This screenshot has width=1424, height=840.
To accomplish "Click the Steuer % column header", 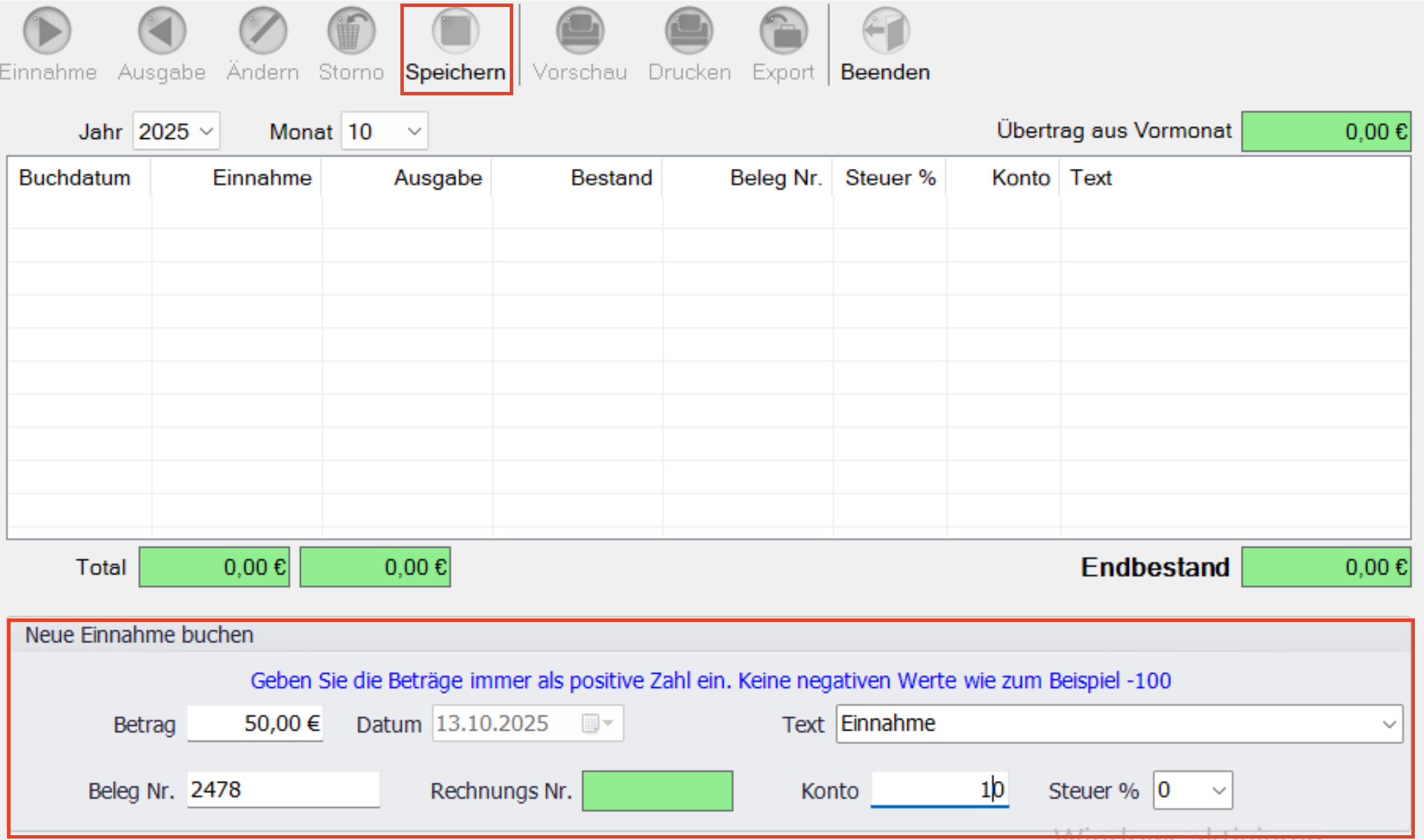I will click(890, 177).
